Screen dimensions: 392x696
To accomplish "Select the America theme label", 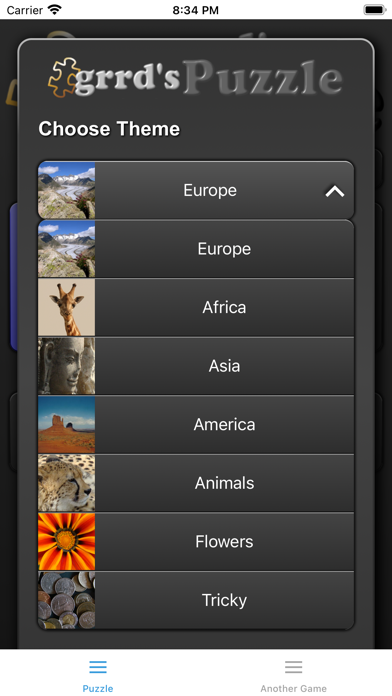I will 224,424.
